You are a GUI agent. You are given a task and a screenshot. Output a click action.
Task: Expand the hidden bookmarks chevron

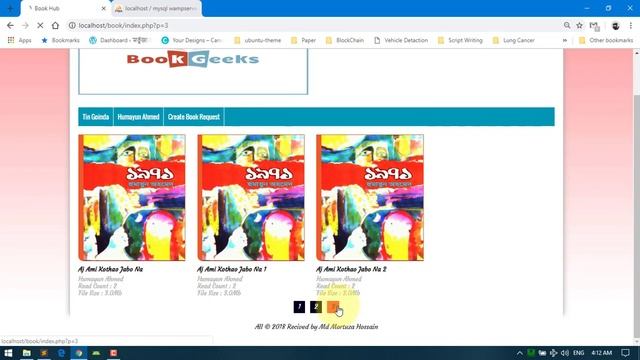click(565, 40)
